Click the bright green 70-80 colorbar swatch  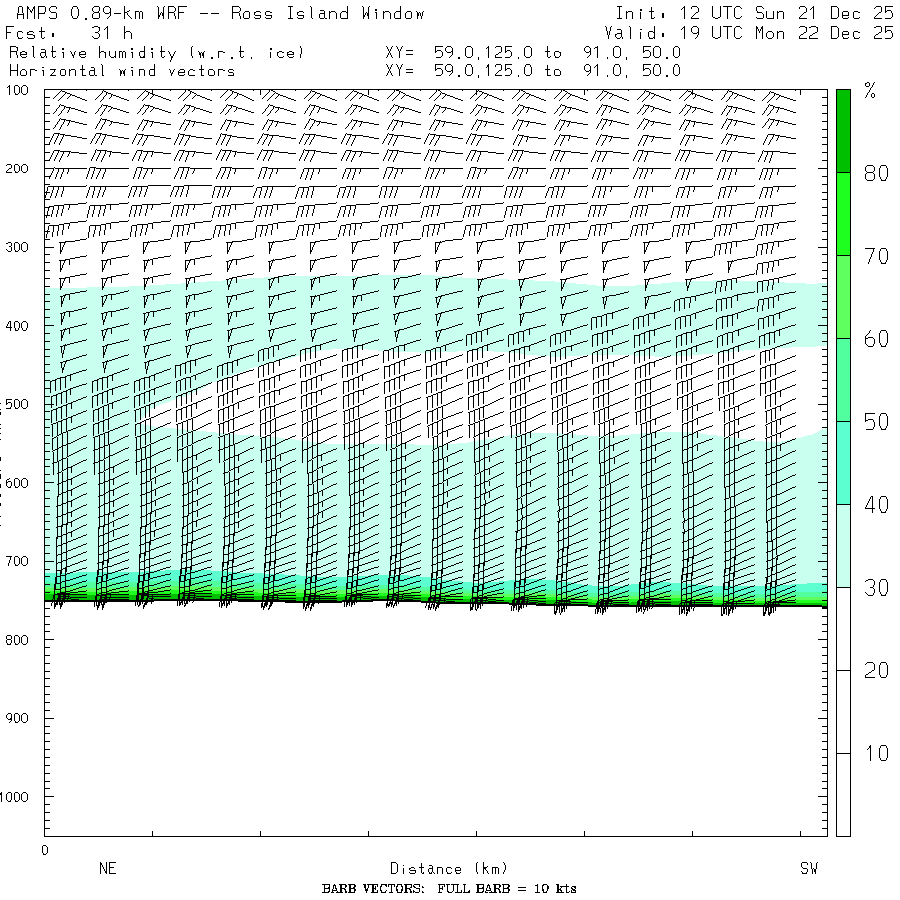(x=843, y=214)
